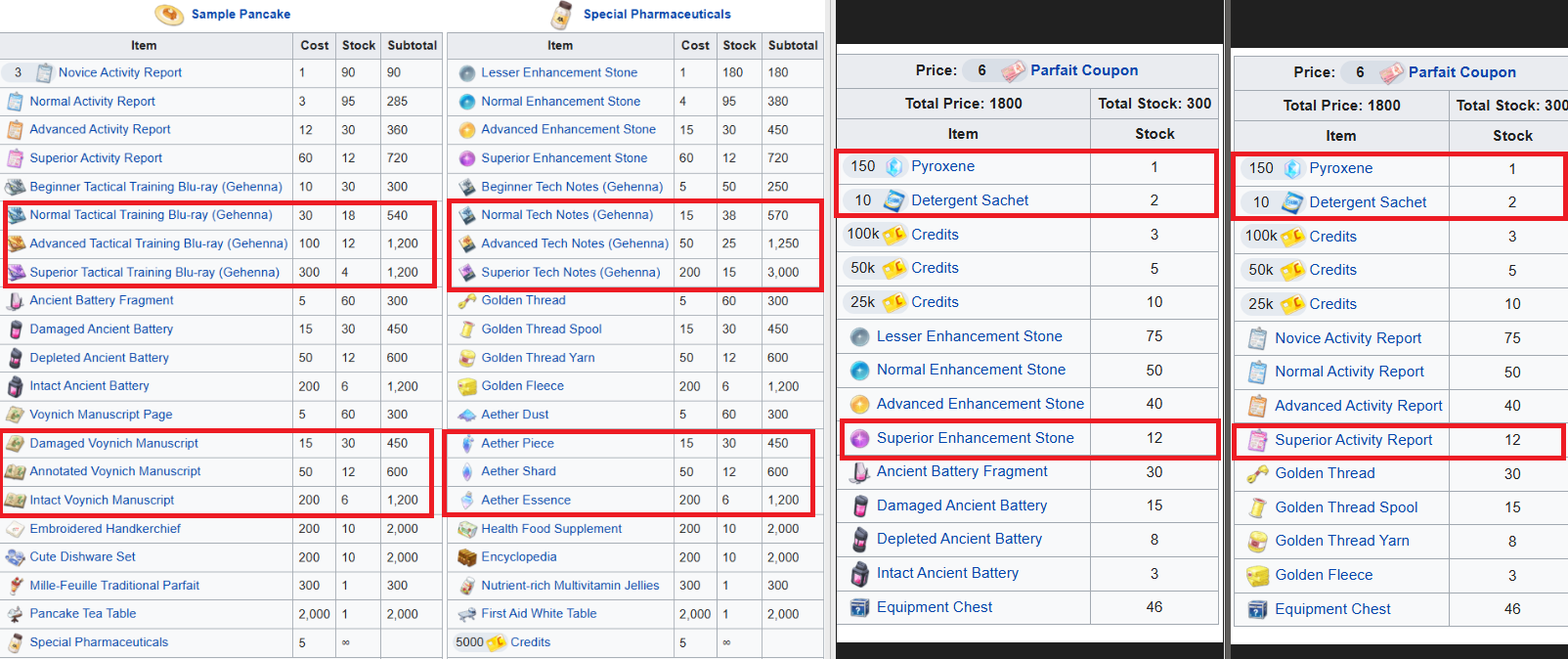Click the Embroidered Handkerchief icon

coord(16,529)
